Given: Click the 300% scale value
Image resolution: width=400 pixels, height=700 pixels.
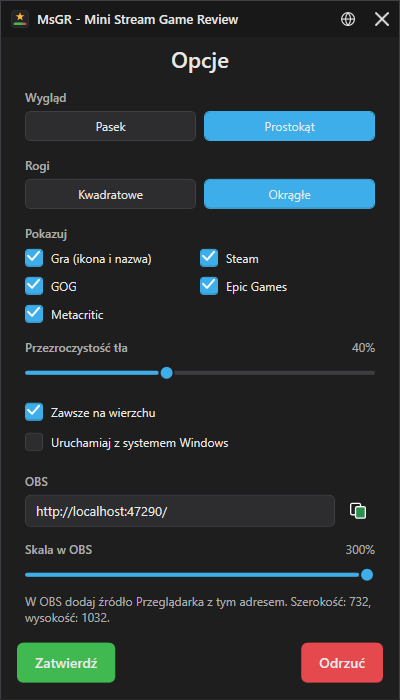Looking at the screenshot, I should tap(360, 550).
